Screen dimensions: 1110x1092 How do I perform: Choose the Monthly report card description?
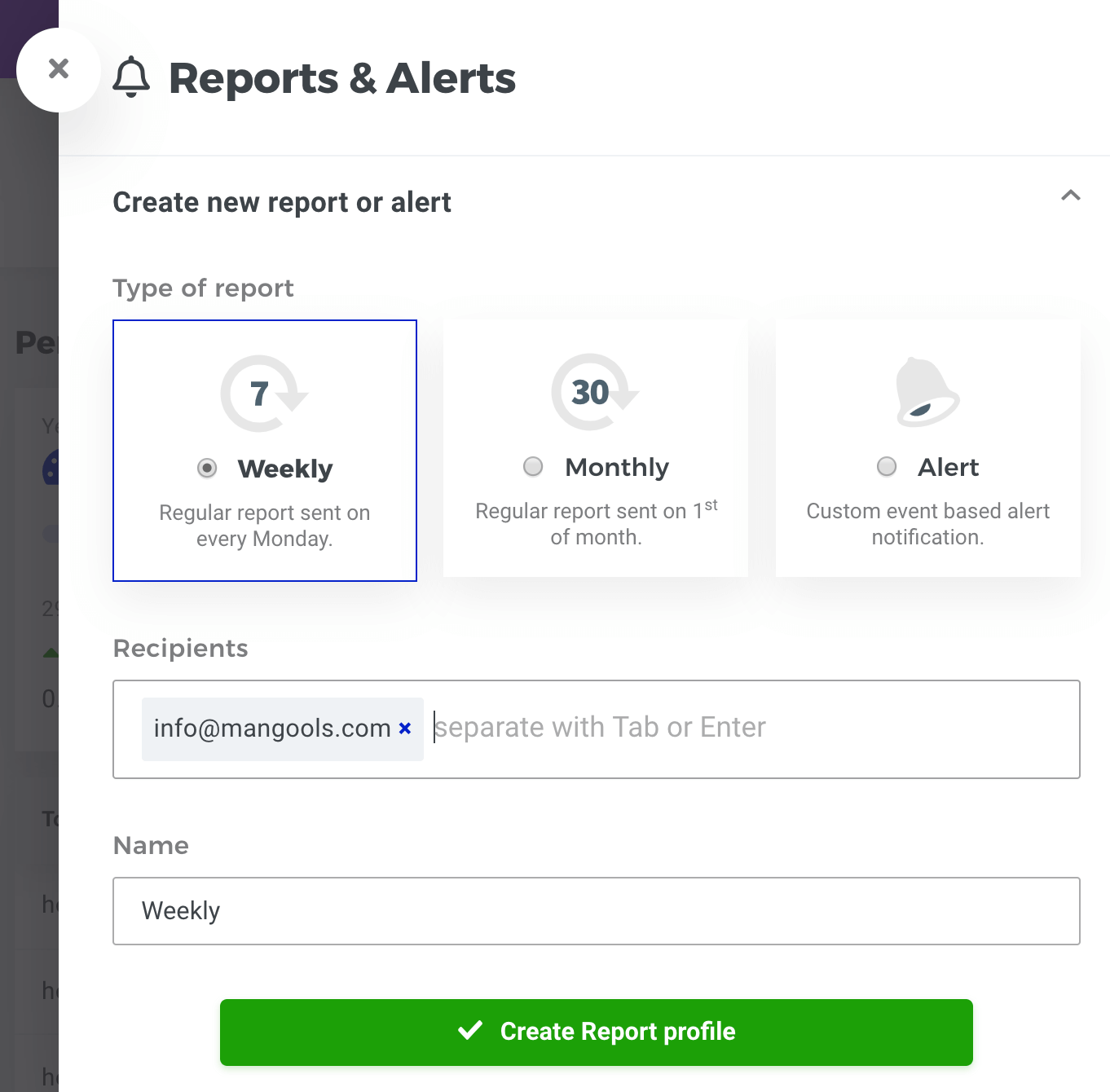click(596, 524)
